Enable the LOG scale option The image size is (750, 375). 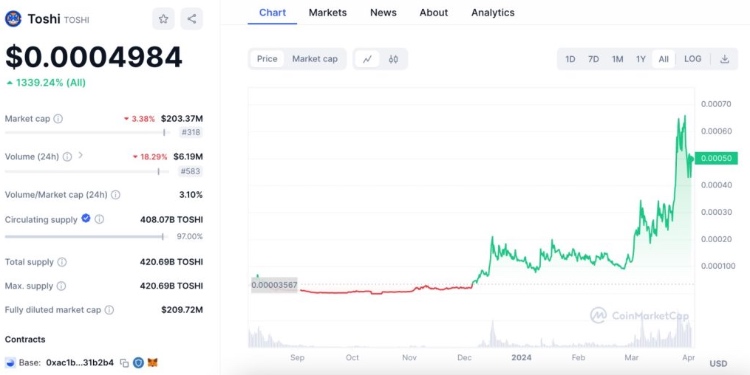[x=693, y=59]
